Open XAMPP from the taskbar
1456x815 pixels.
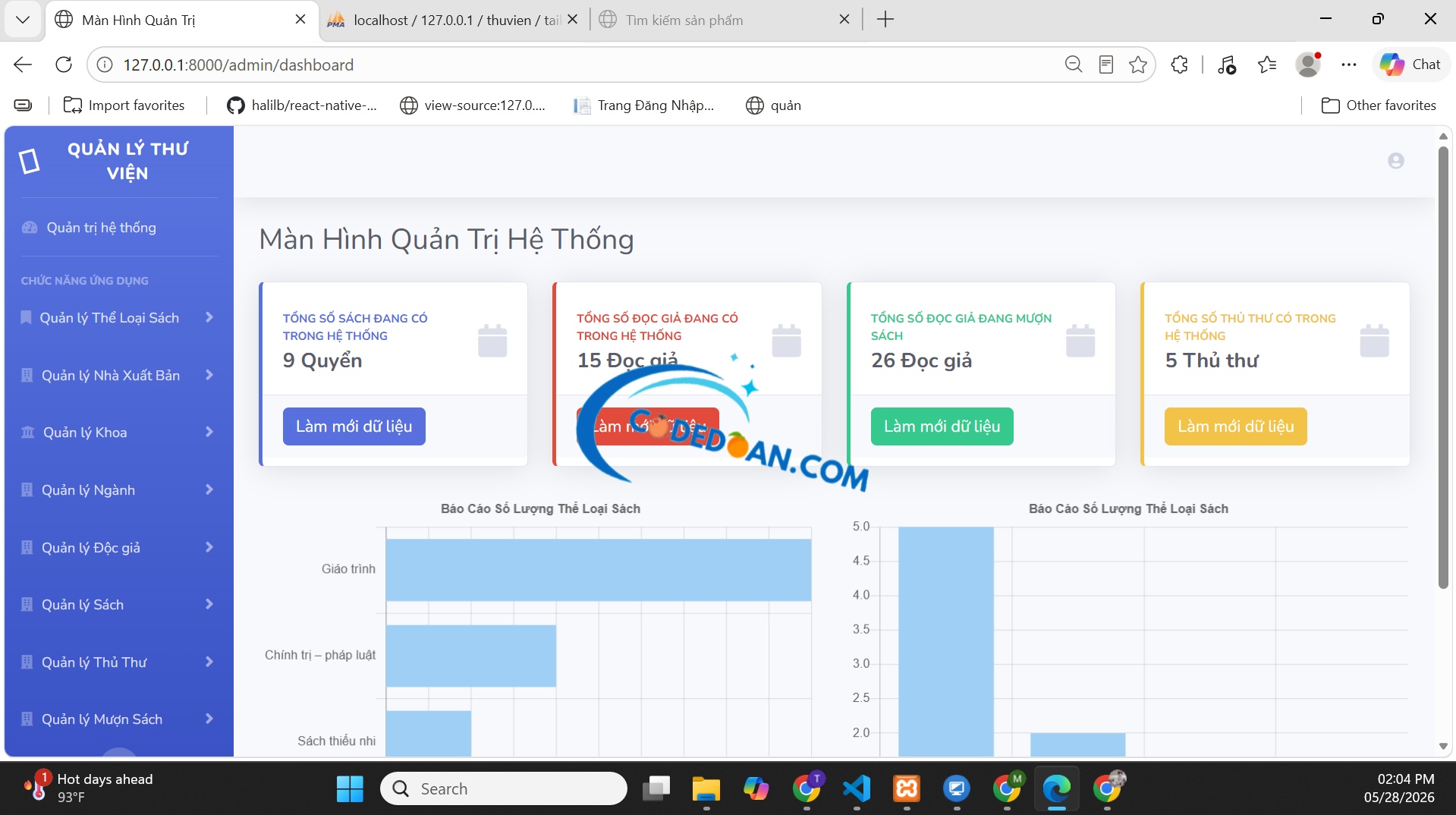(x=907, y=788)
